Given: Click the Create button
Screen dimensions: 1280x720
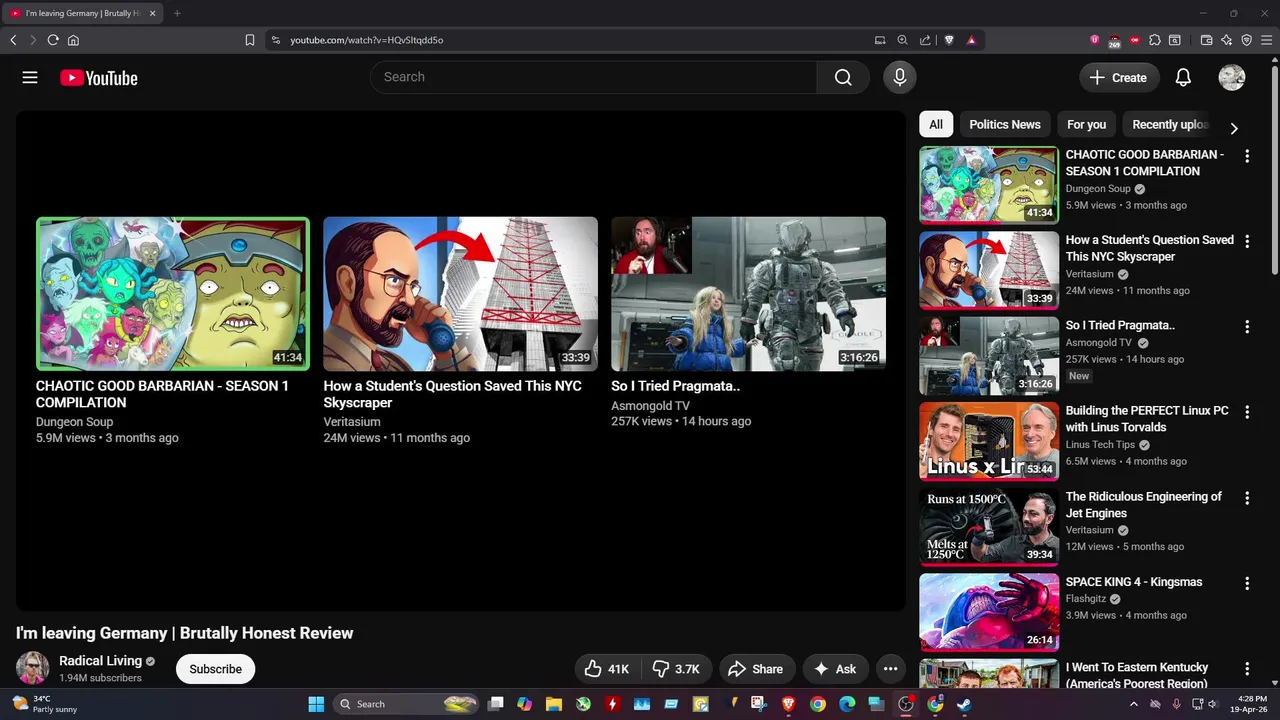Looking at the screenshot, I should 1119,77.
